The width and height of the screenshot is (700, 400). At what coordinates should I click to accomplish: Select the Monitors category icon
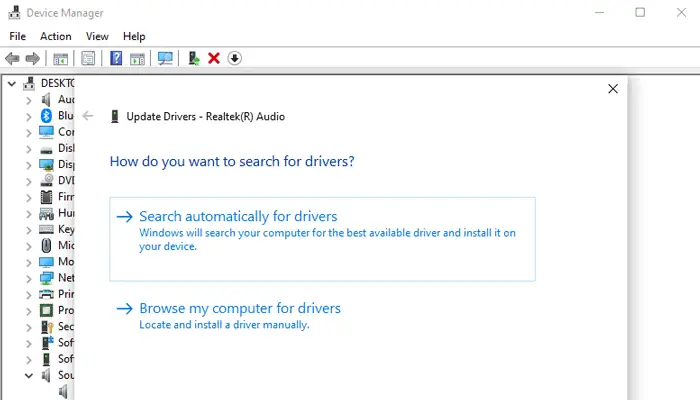coord(46,262)
